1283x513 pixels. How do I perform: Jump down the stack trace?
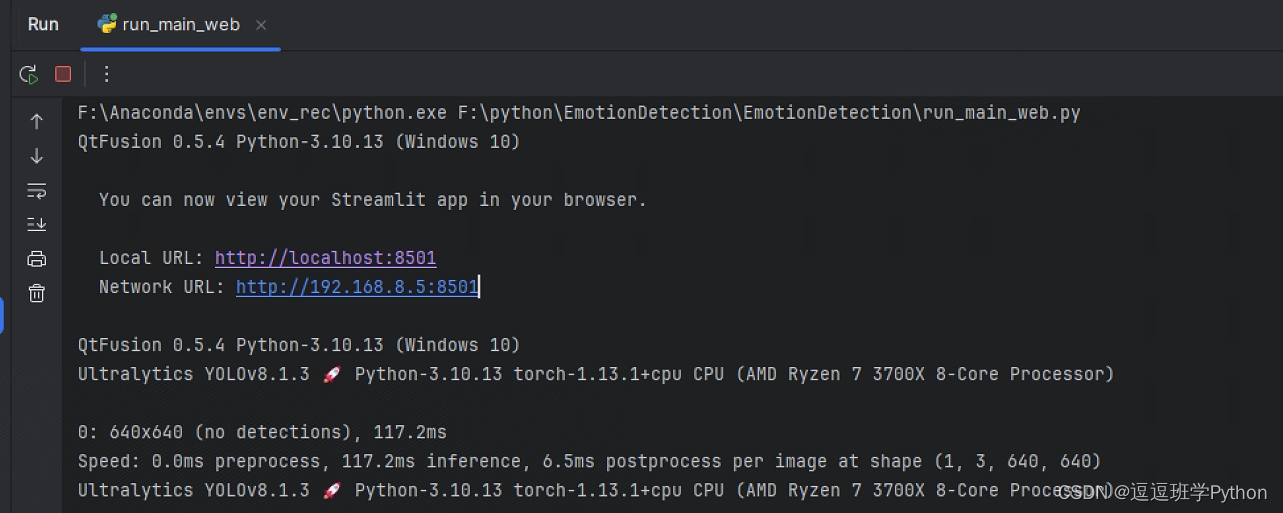tap(37, 156)
